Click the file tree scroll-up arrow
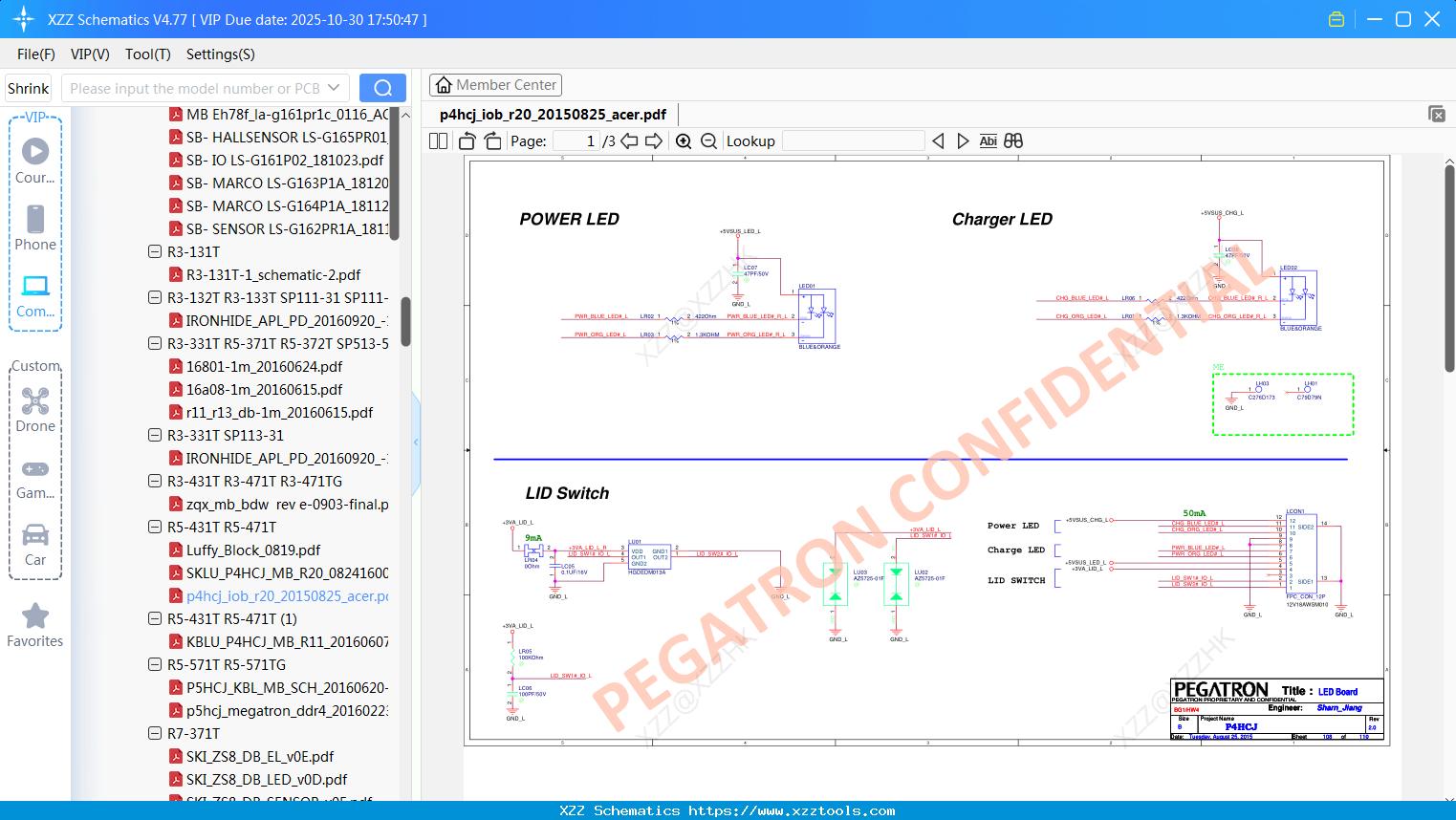1456x820 pixels. [405, 115]
